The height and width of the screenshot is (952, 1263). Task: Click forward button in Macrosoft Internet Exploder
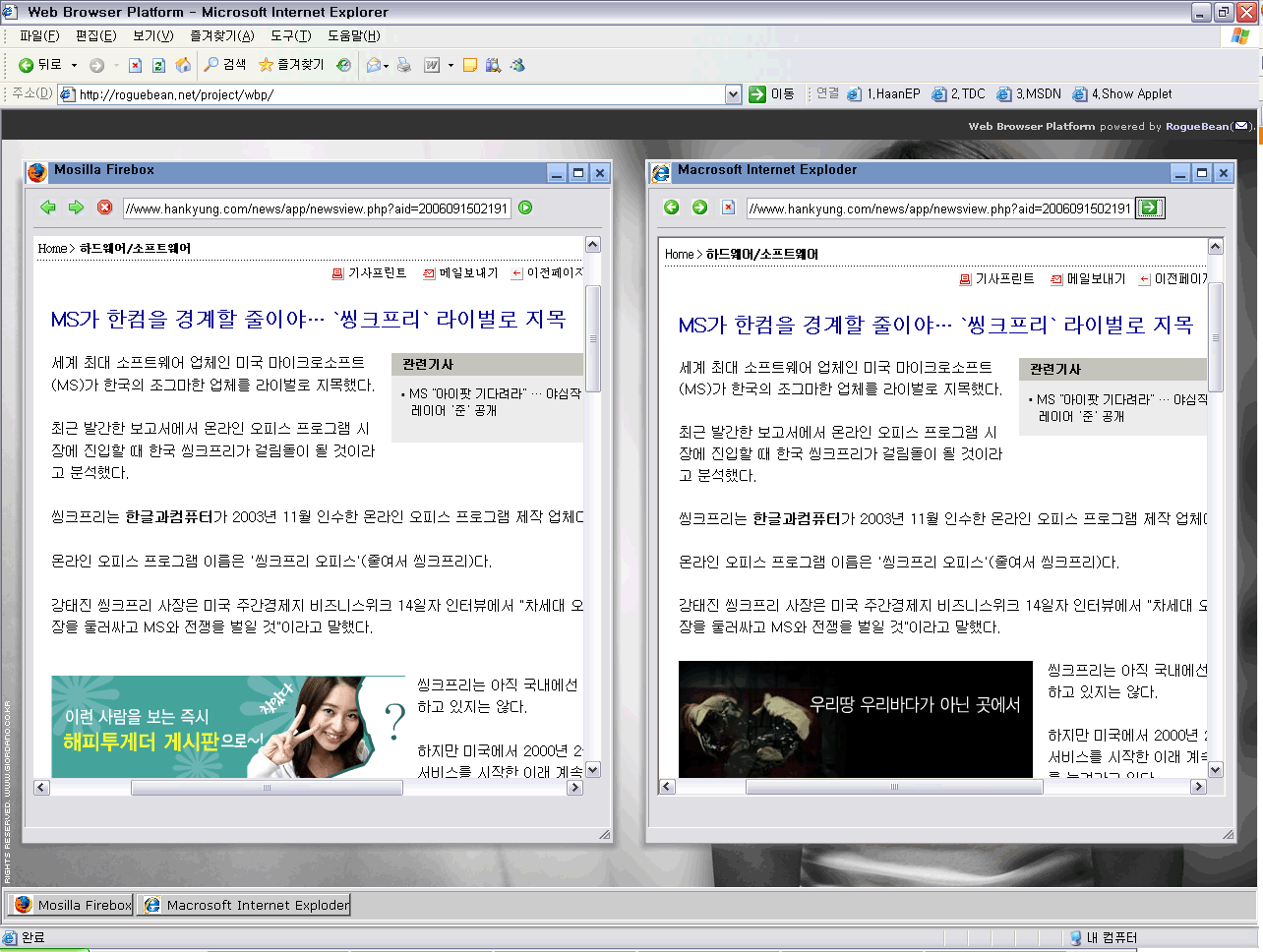699,208
